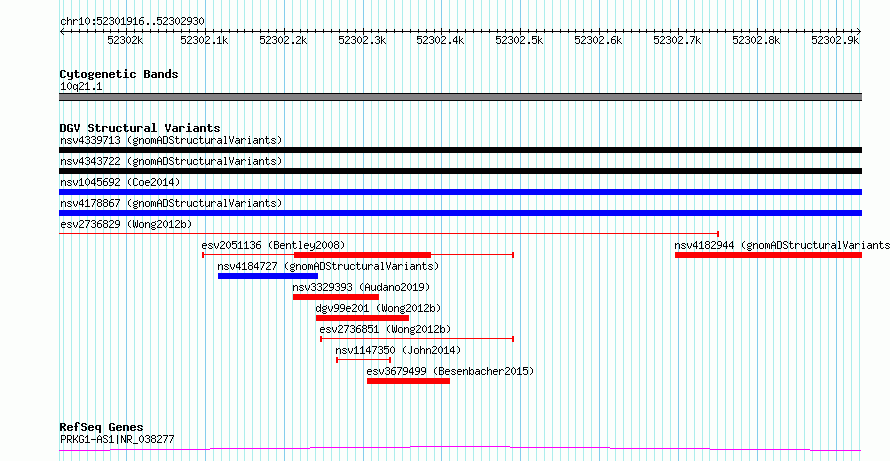Click the 52302.8k ruler tick label
This screenshot has width=890, height=461.
(756, 40)
